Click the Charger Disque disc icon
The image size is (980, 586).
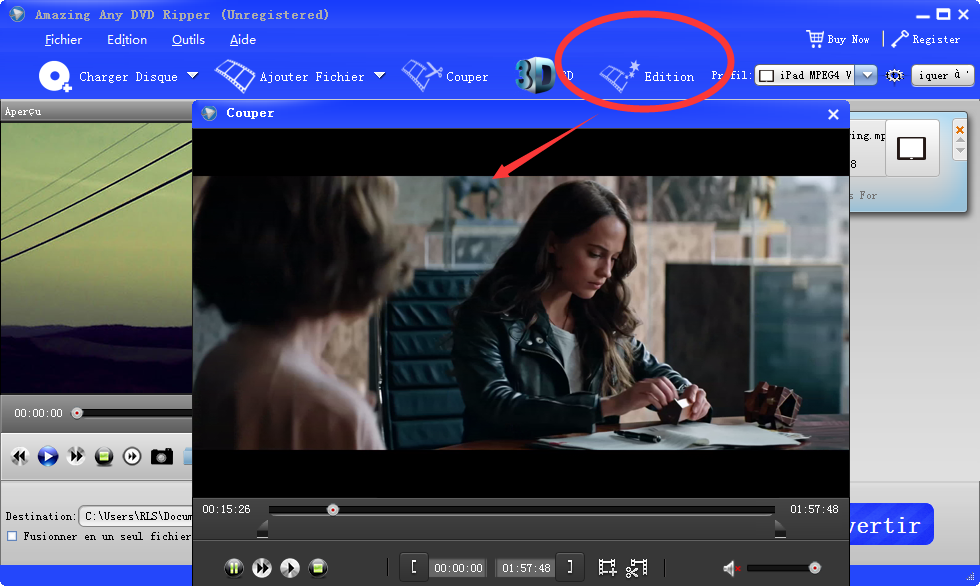(55, 76)
